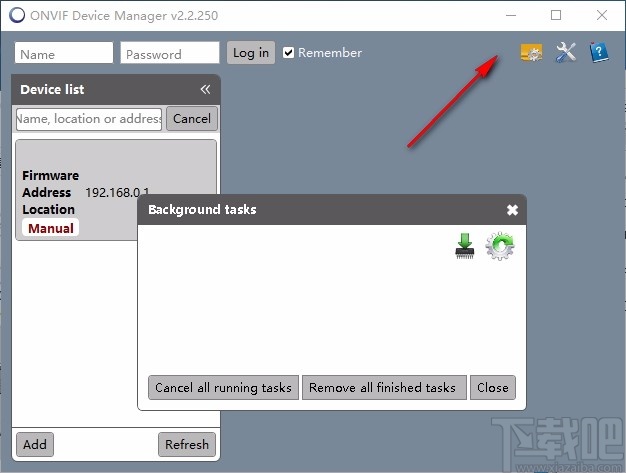This screenshot has width=626, height=473.
Task: Click the green gear restore icon
Action: [x=500, y=246]
